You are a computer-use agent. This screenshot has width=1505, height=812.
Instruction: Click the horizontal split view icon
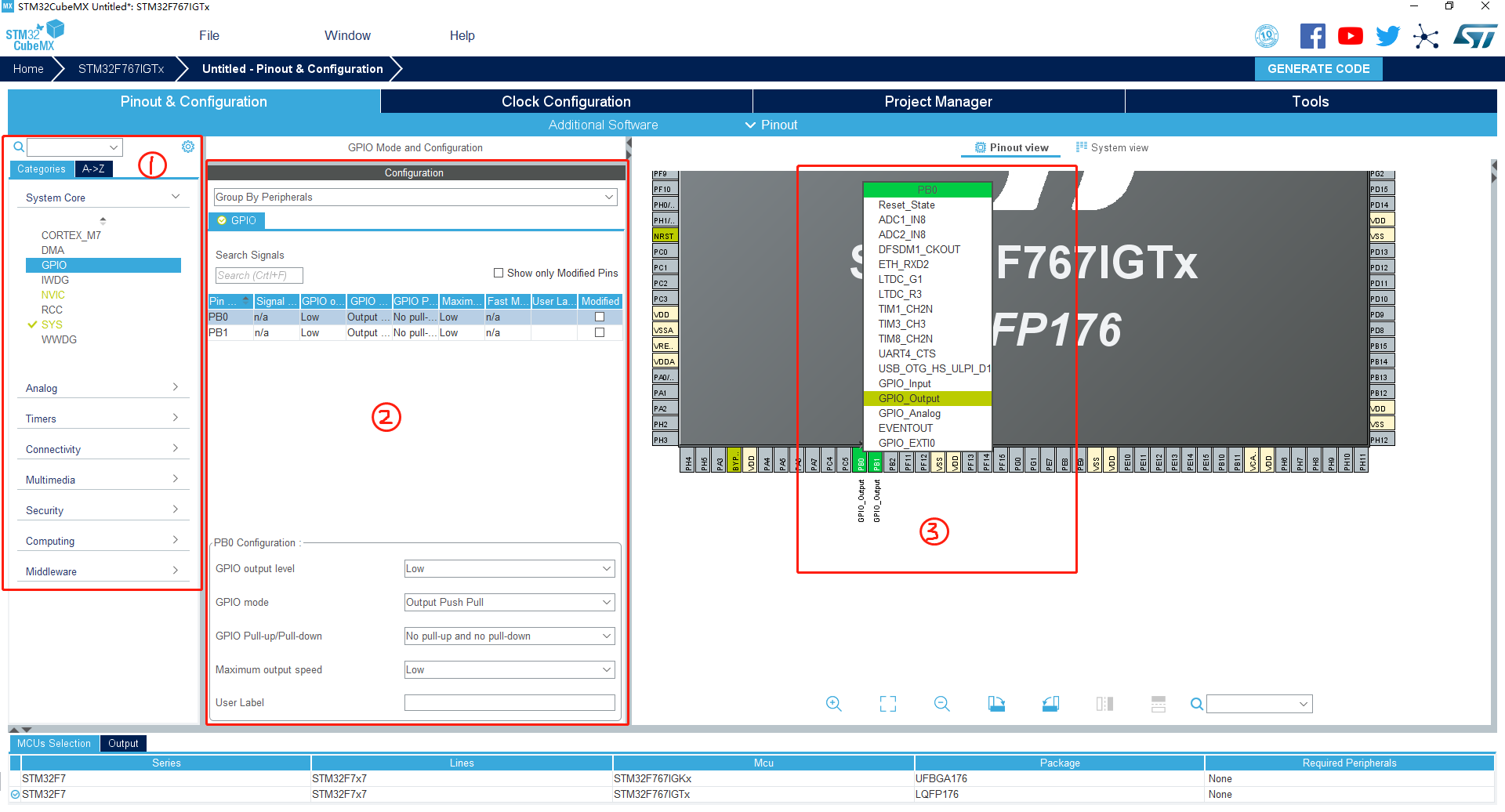(x=1159, y=704)
